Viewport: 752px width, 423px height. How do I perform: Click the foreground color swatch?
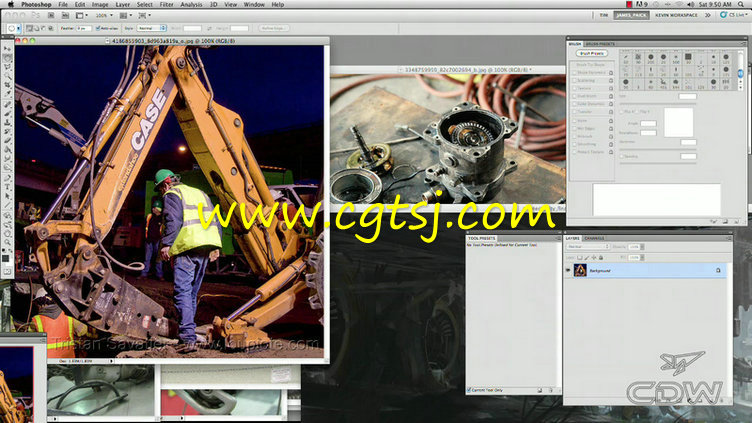click(x=5, y=258)
